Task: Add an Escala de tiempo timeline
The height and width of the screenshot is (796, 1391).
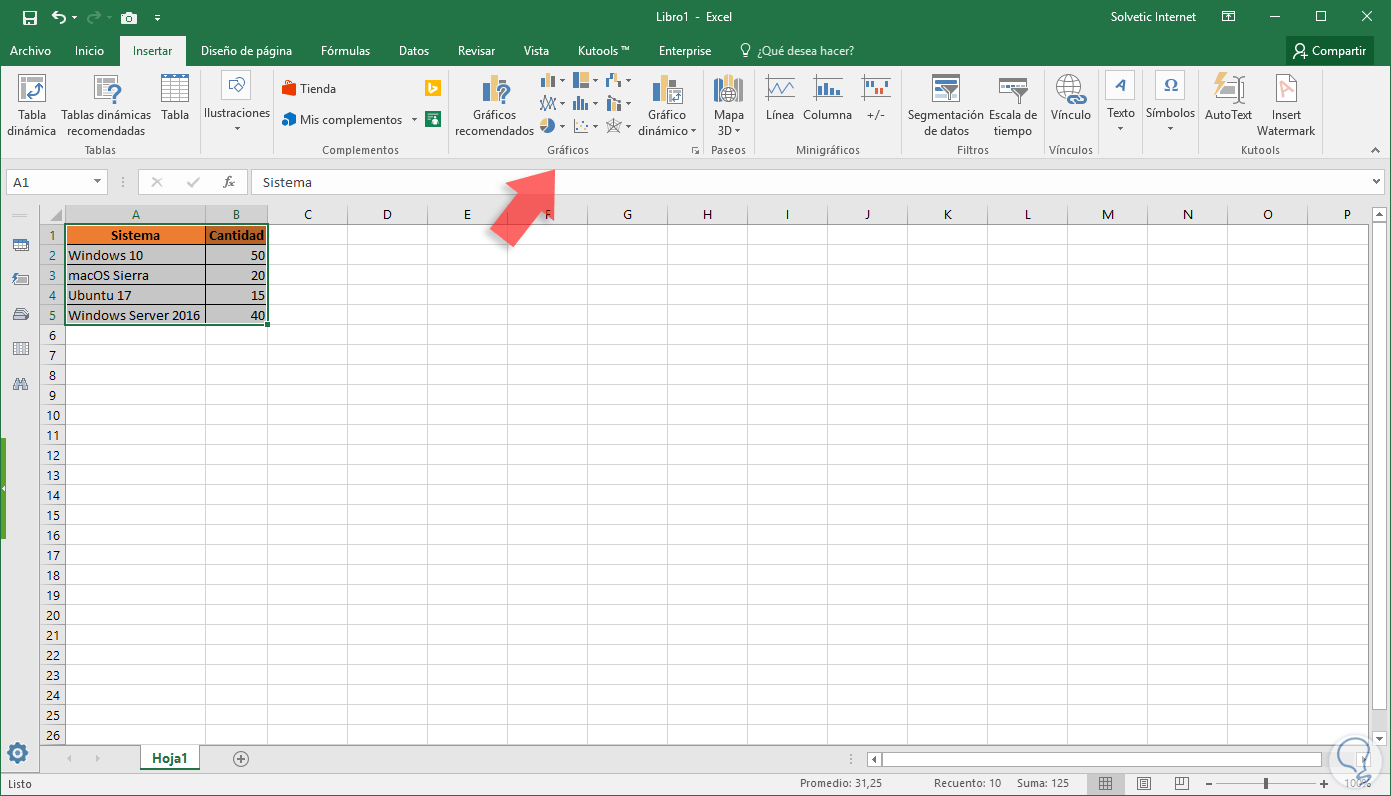Action: (x=1013, y=105)
